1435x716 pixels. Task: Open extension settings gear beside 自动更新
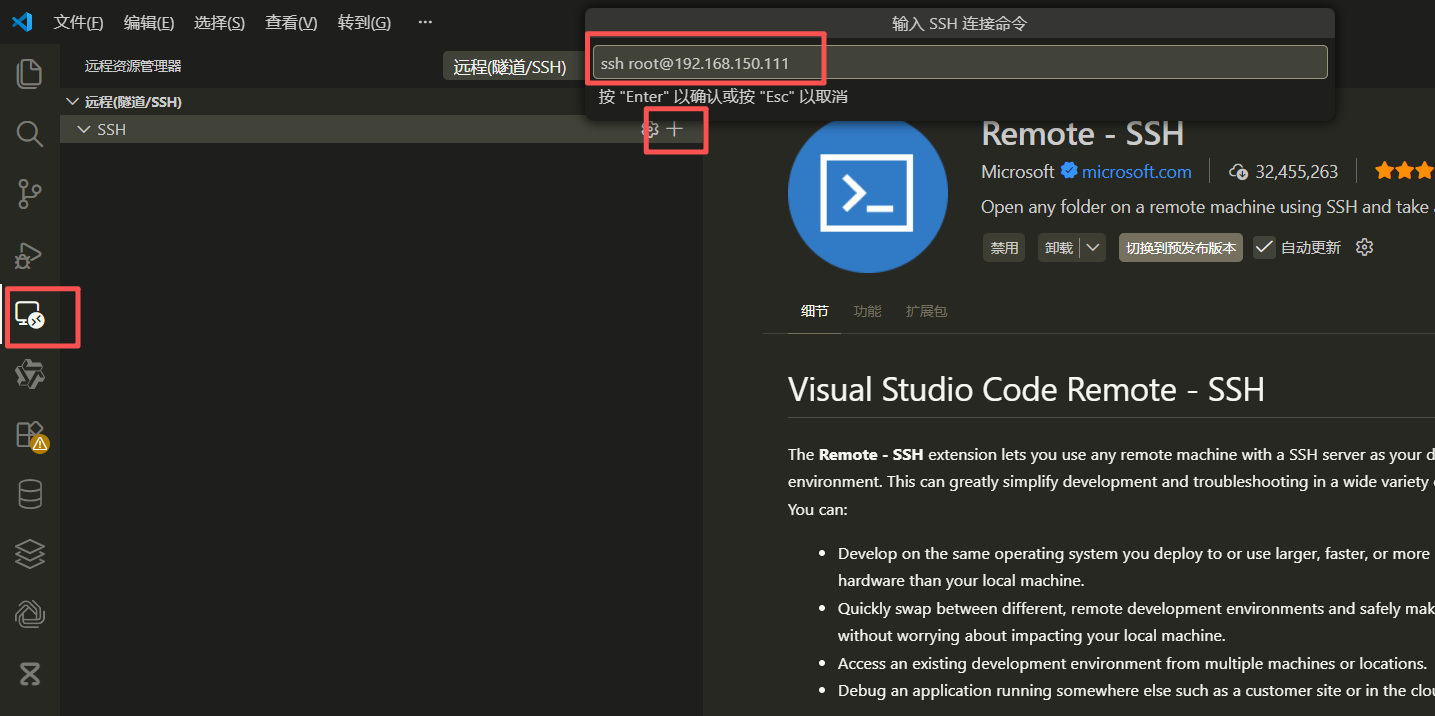(x=1364, y=248)
